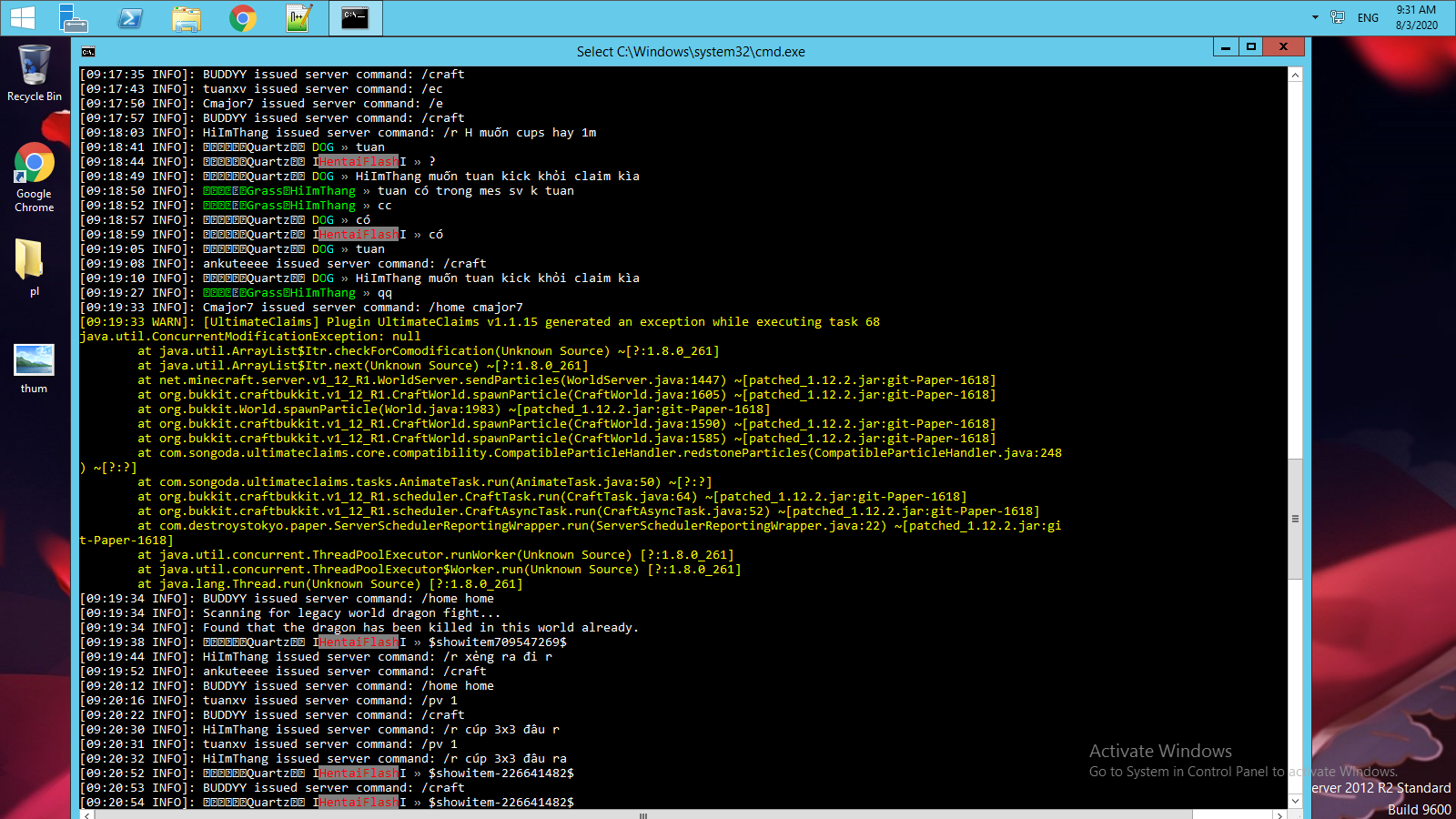
Task: Maximize the cmd.exe window
Action: 1251,47
